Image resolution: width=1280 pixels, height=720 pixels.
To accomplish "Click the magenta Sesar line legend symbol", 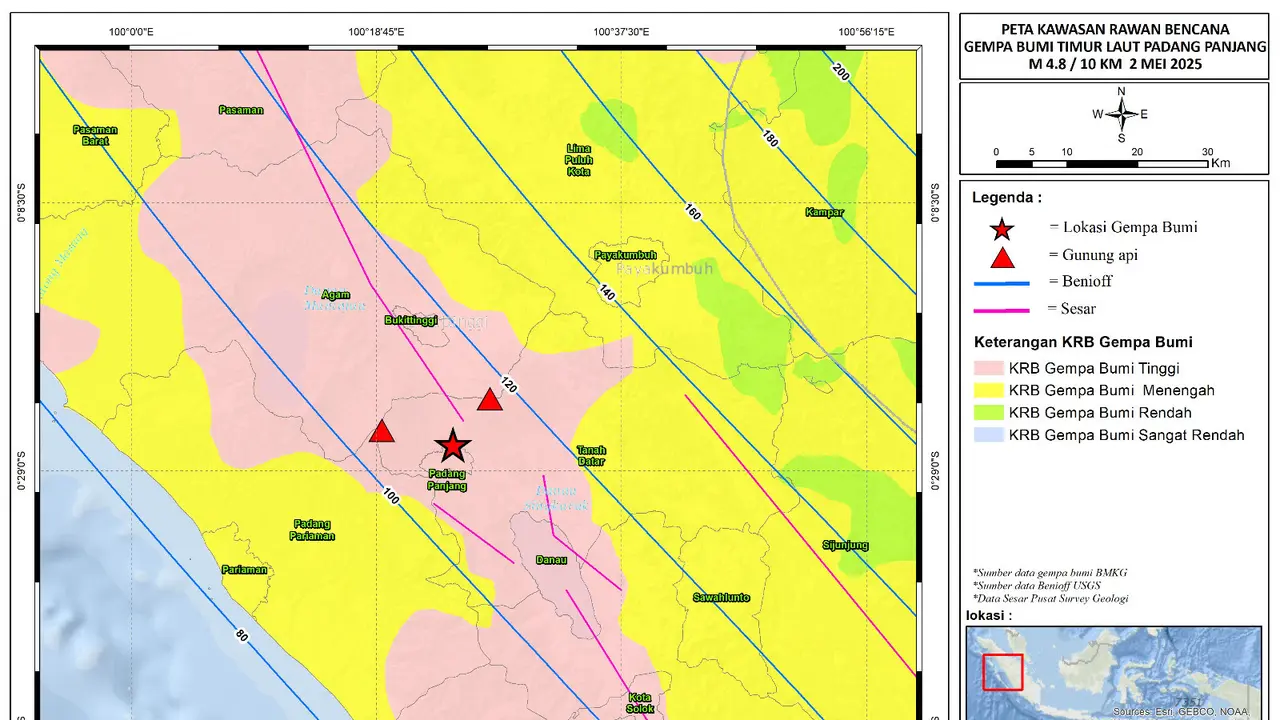I will point(1001,310).
